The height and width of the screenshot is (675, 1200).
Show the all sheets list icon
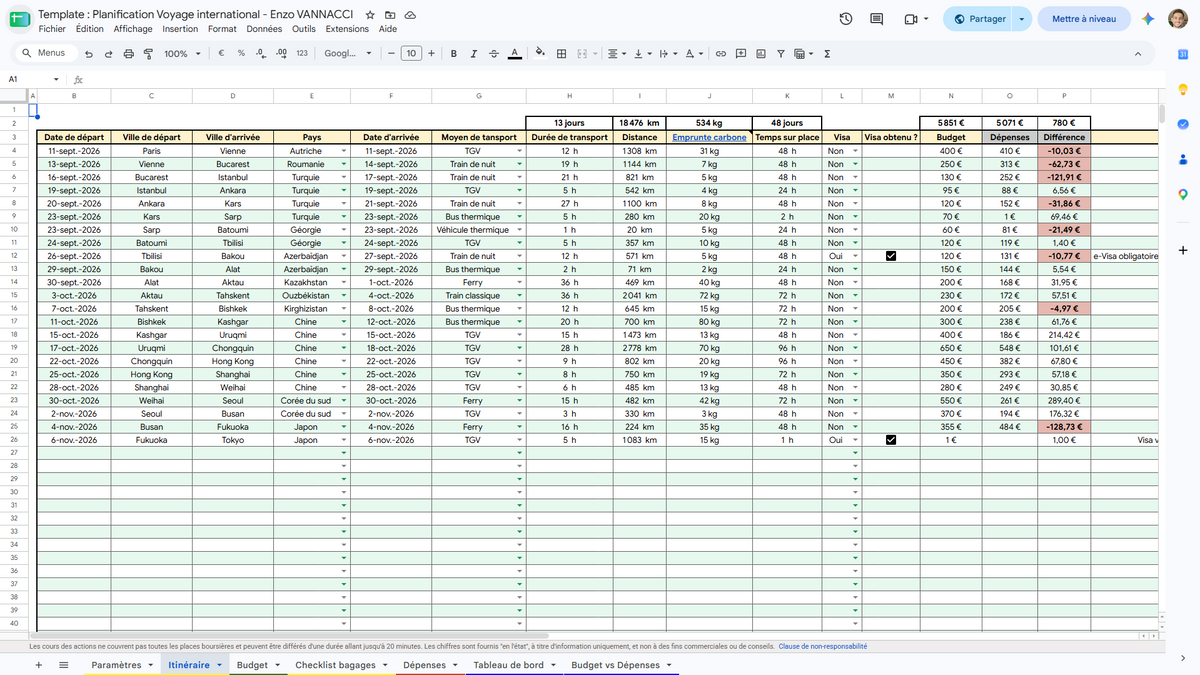(x=64, y=665)
